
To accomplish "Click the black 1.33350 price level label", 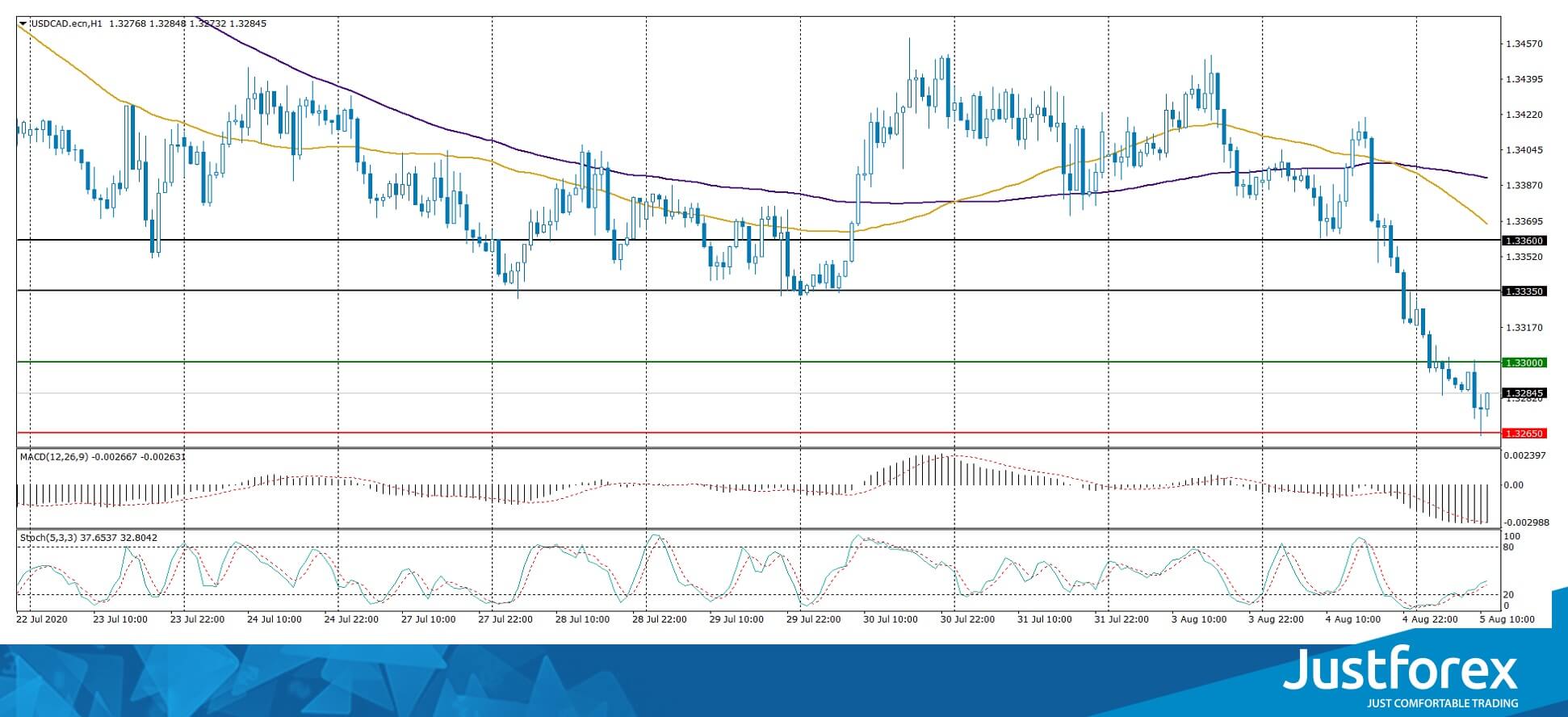I will [1524, 291].
